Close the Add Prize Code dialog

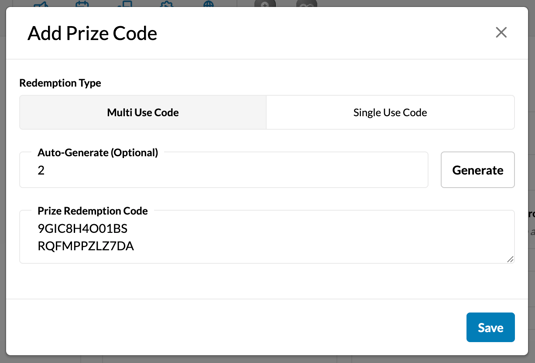pos(501,33)
